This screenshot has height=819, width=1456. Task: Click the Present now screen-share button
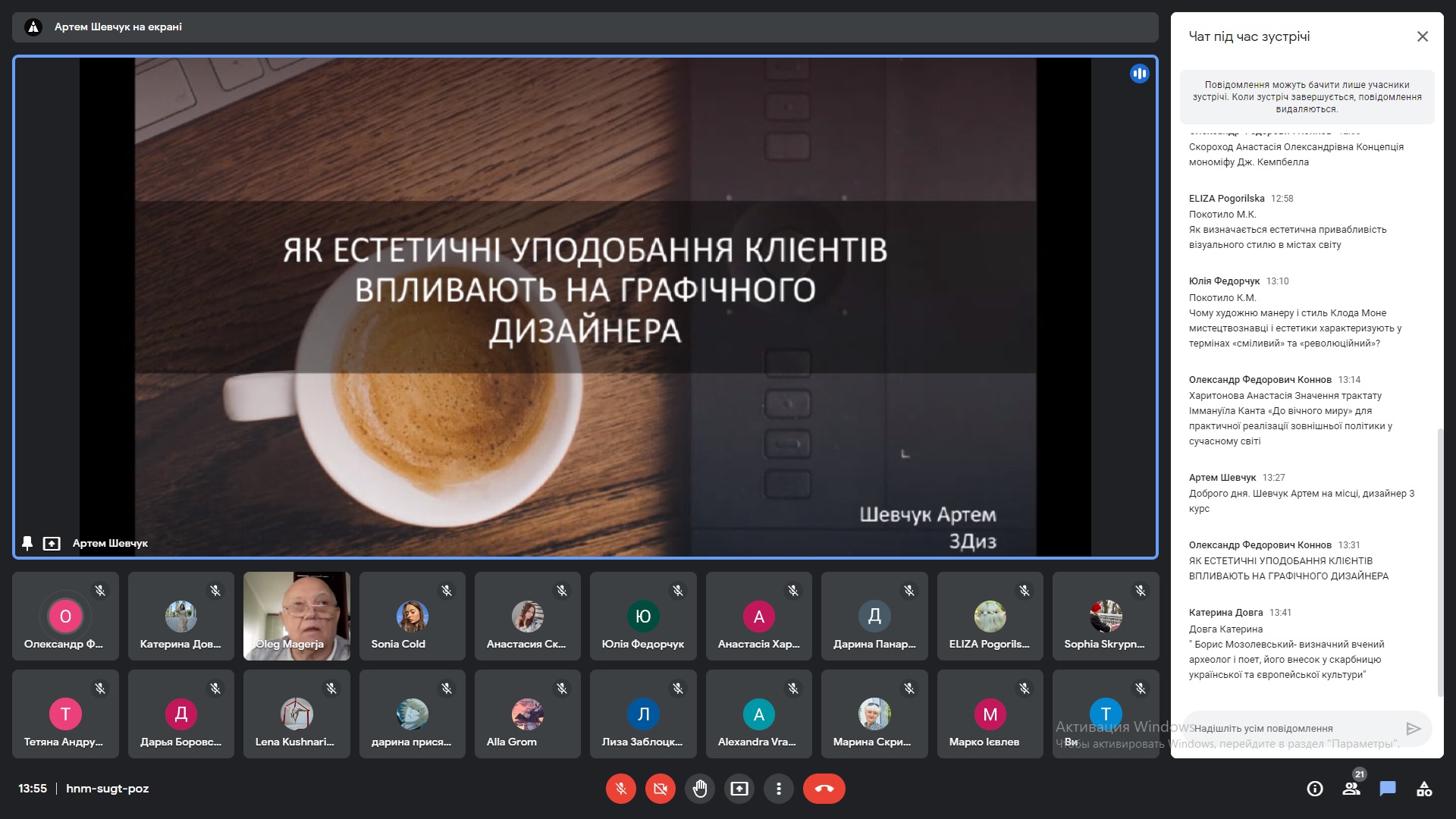[739, 789]
